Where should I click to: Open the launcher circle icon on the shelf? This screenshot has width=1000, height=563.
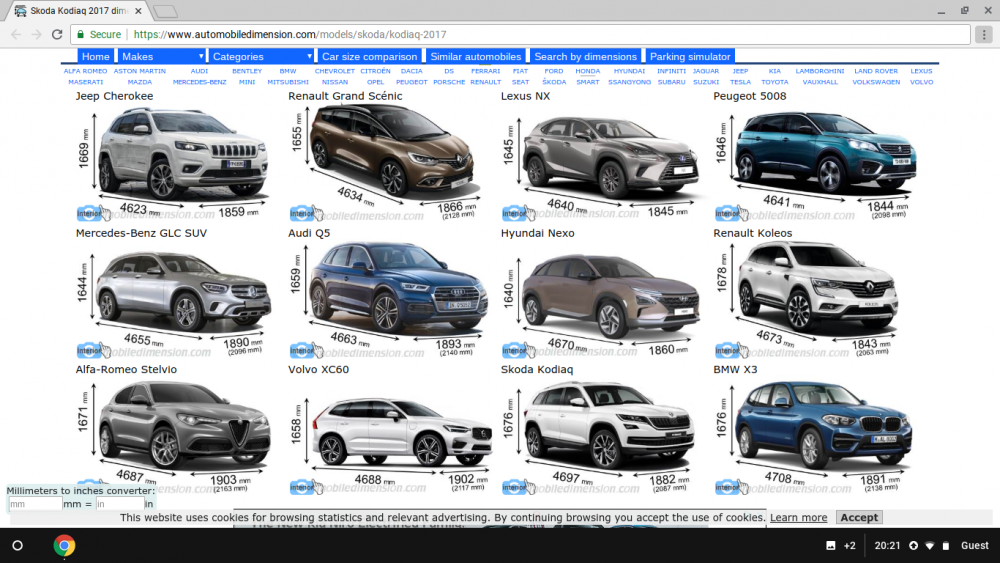(18, 545)
